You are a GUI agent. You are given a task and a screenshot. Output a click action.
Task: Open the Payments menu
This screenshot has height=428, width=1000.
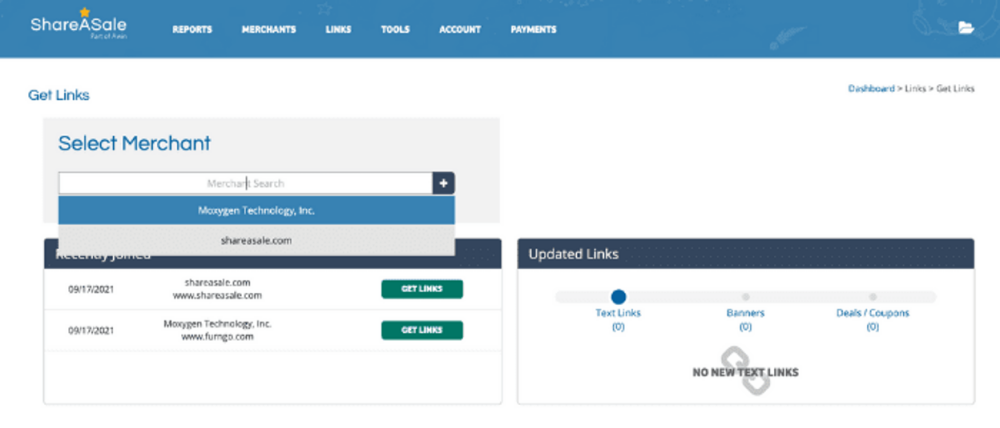(533, 30)
